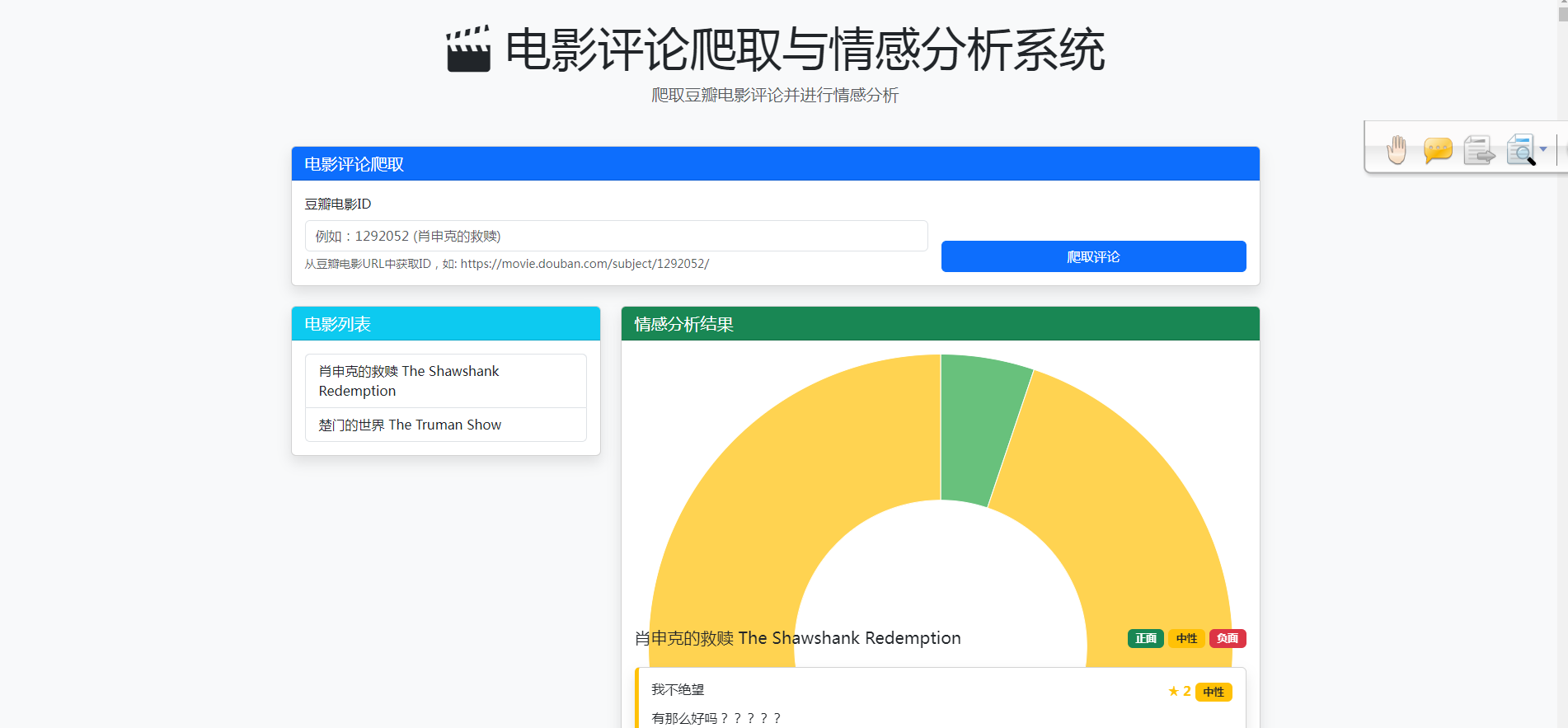
Task: Select 楚门的世界 The Truman Show in movie list
Action: [446, 425]
